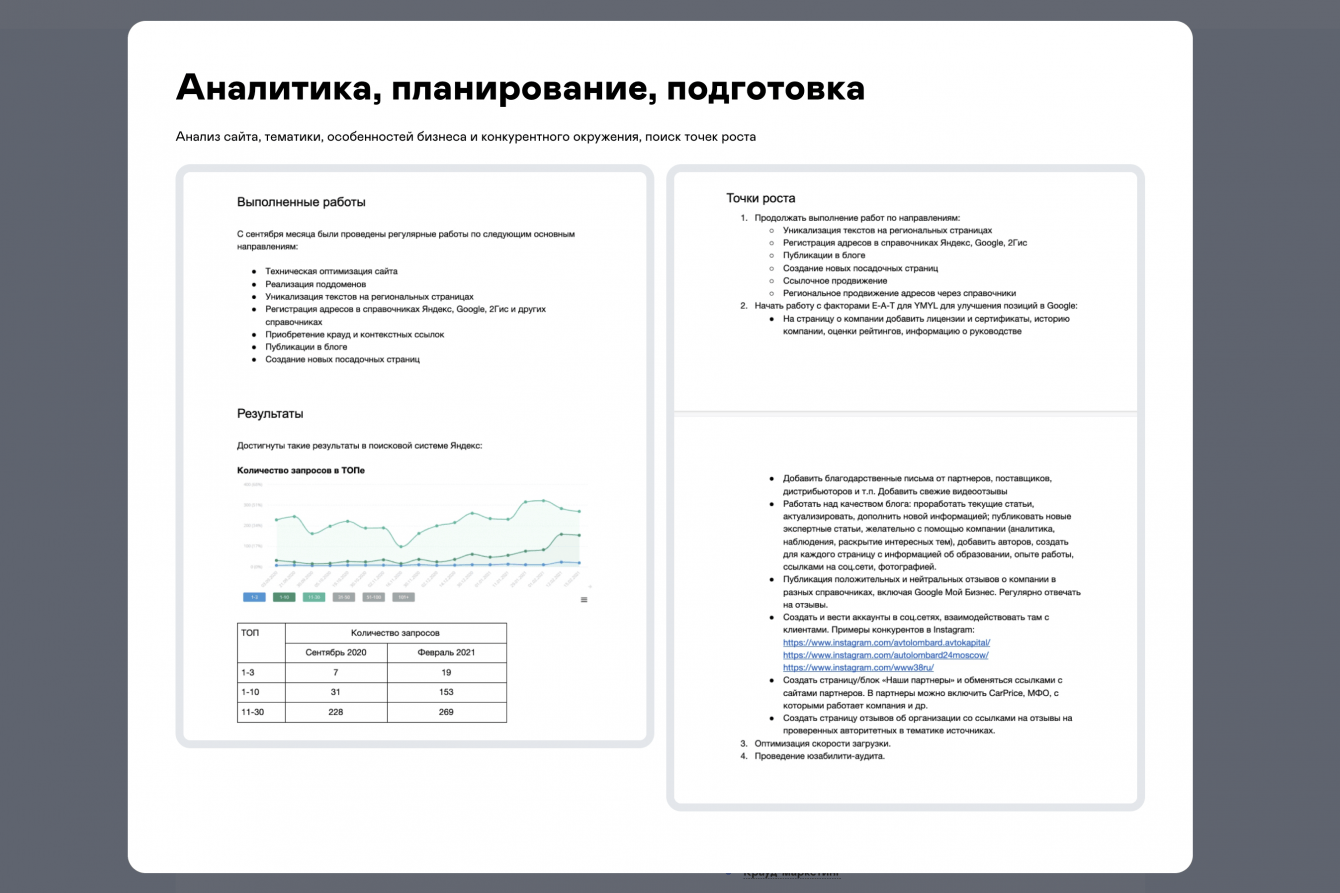
Task: Open the www38ru Instagram link
Action: [858, 667]
